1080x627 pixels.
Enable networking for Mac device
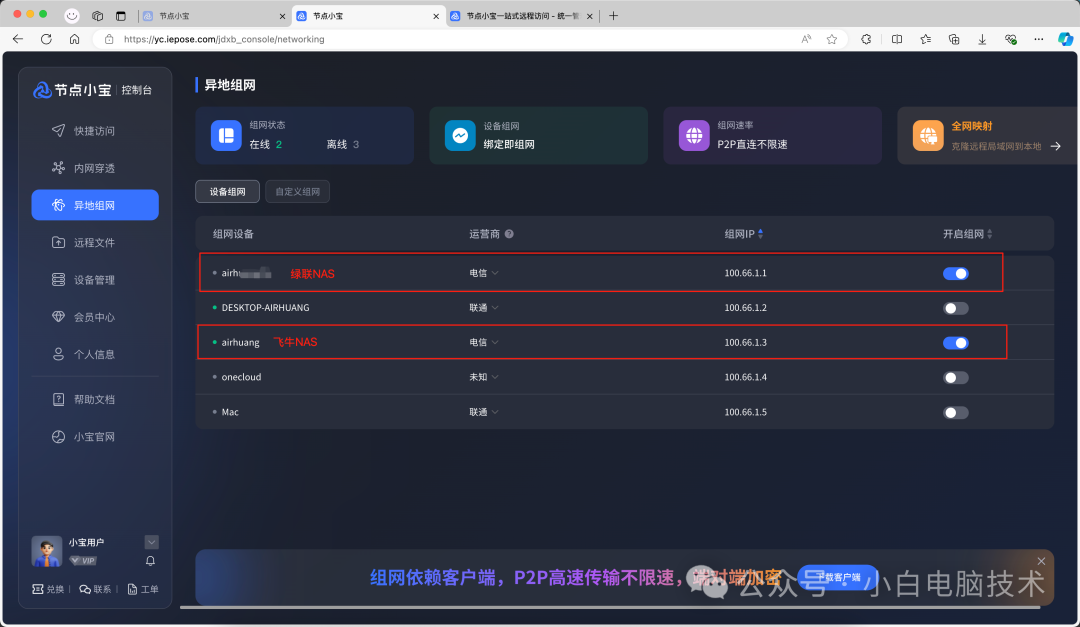pyautogui.click(x=955, y=412)
